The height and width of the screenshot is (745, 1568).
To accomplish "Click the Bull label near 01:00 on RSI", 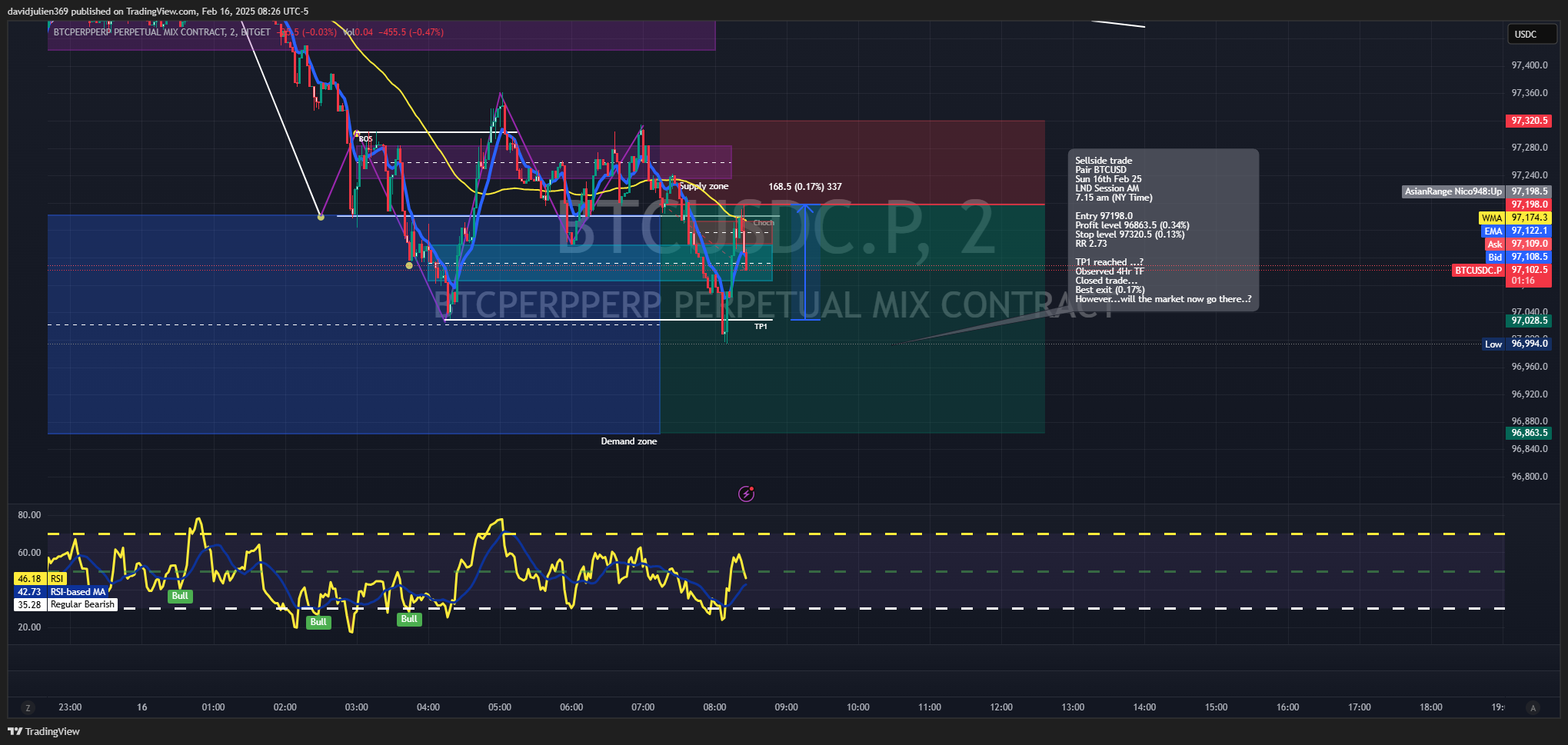I will click(x=180, y=596).
